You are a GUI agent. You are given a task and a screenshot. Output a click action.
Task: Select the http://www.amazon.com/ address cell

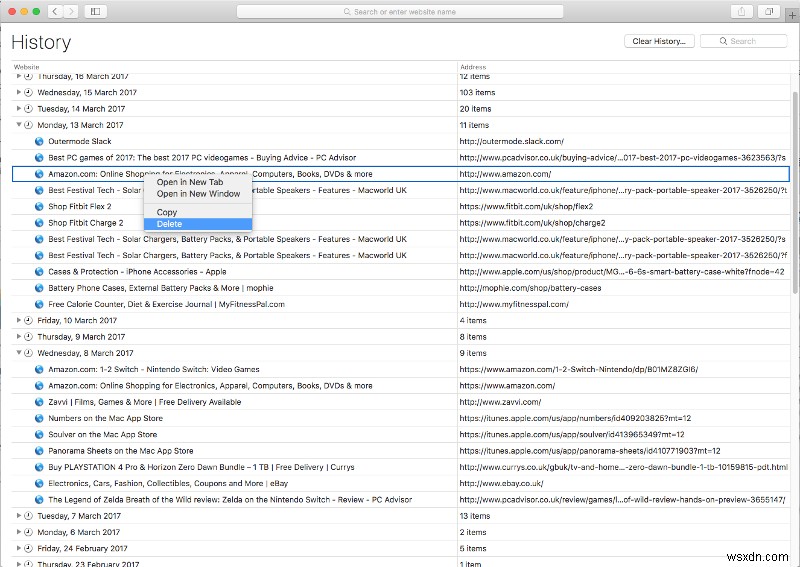[505, 174]
